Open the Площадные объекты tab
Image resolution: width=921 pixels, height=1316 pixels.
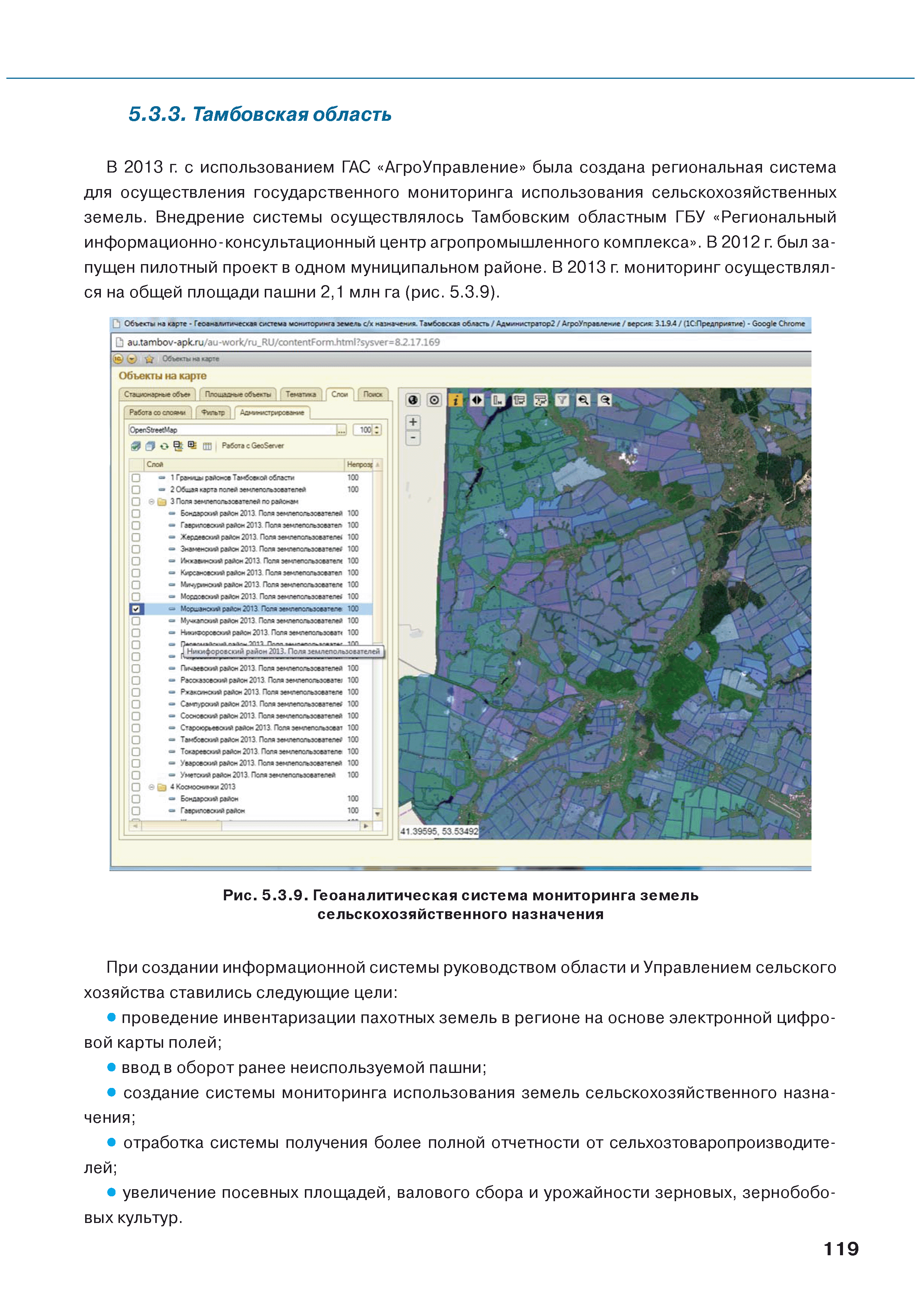click(x=238, y=394)
